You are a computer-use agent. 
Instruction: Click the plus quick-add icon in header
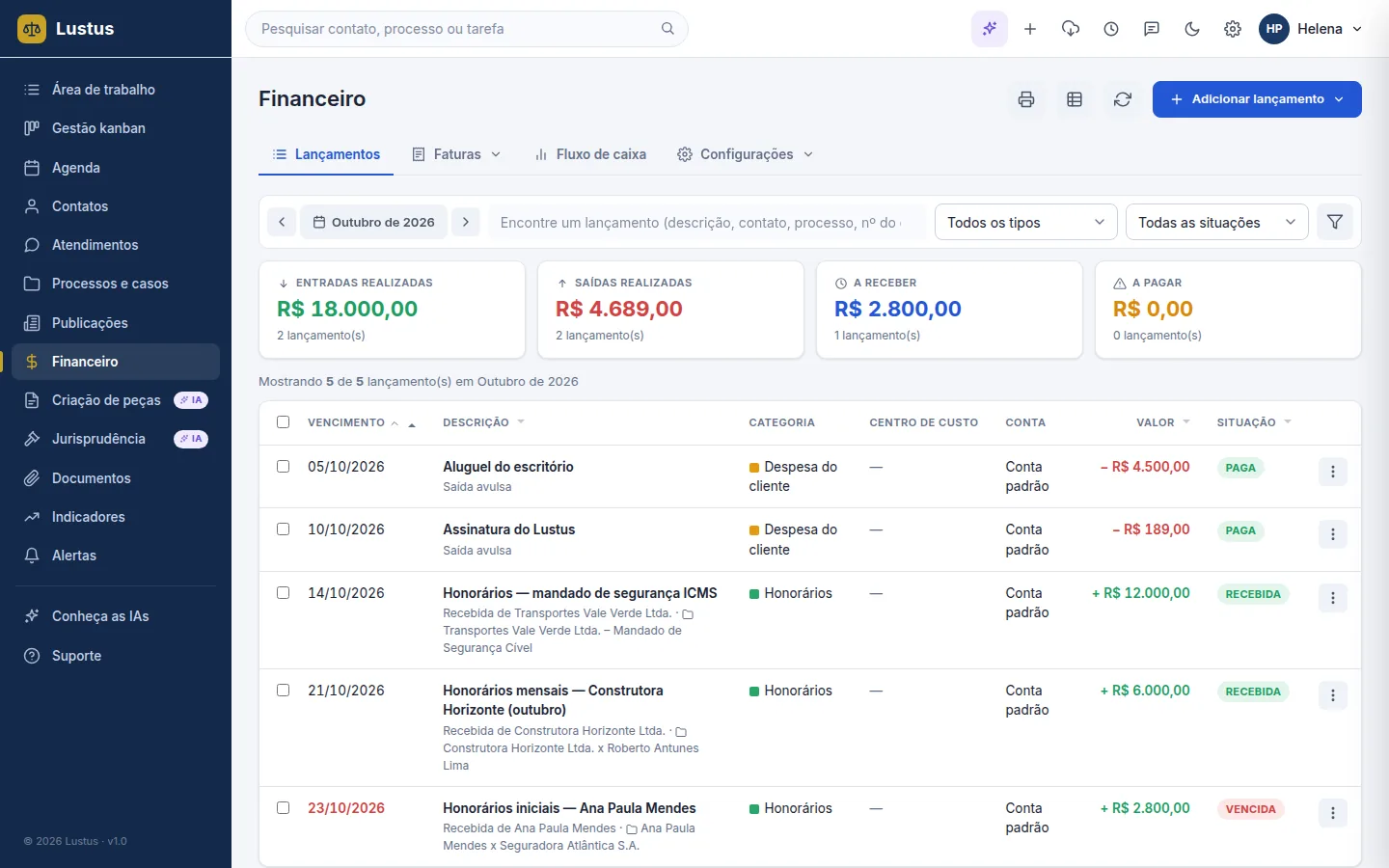coord(1030,29)
